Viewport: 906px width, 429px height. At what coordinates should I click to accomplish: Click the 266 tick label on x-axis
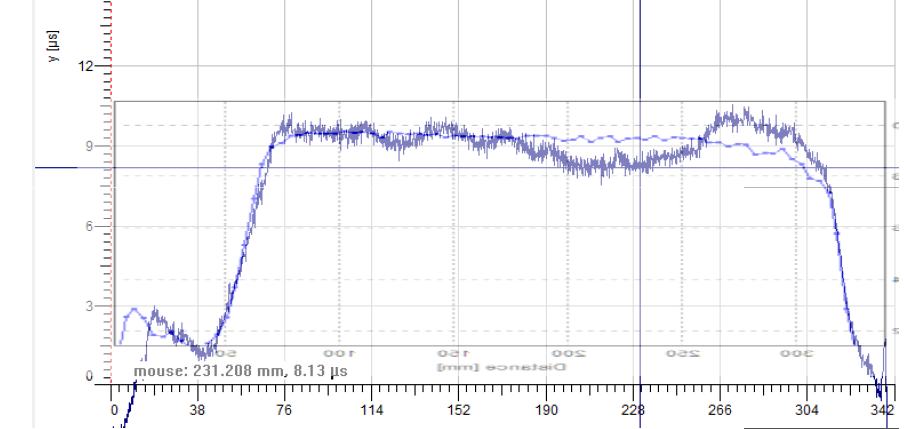720,410
